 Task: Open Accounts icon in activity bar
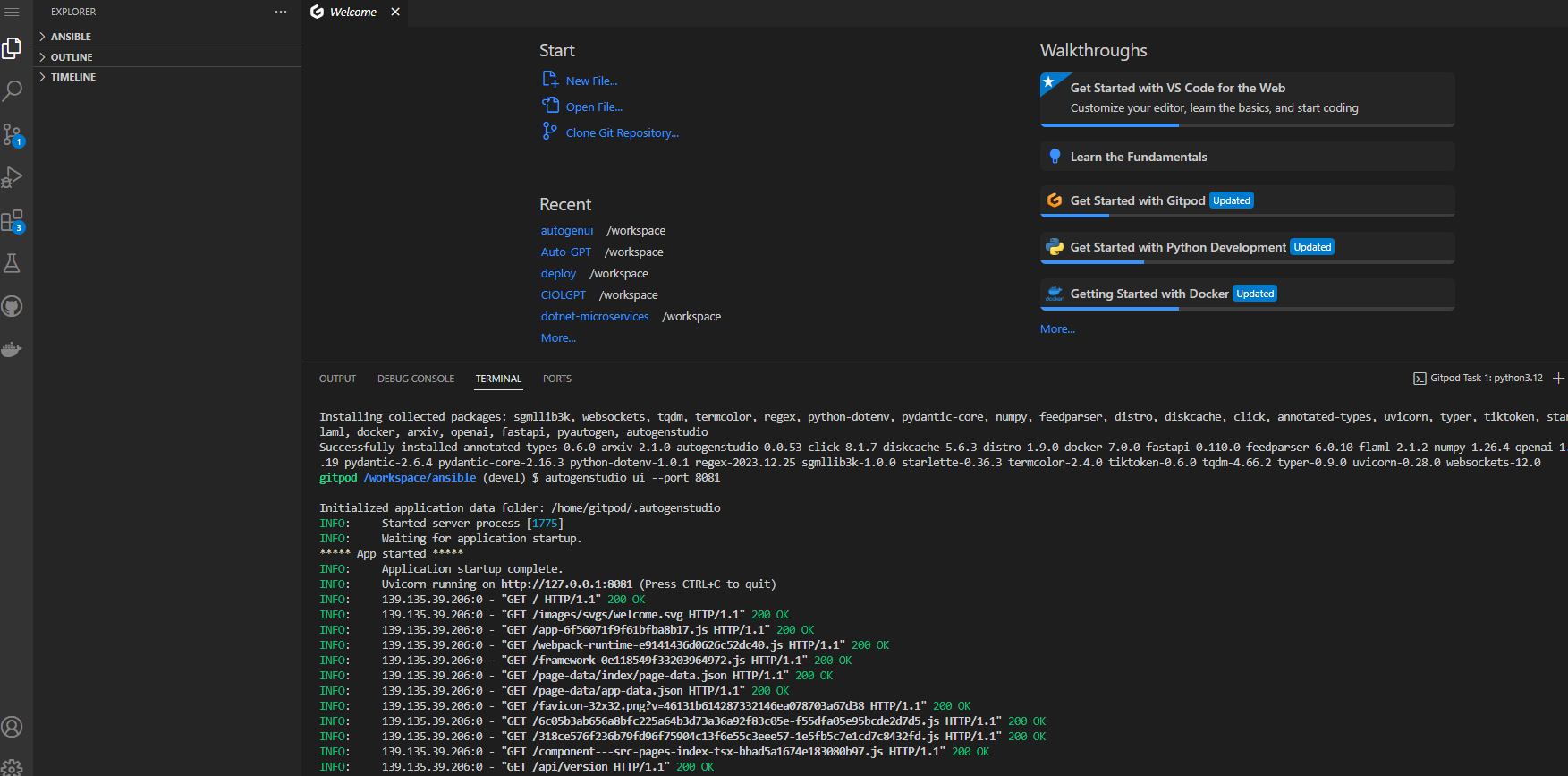(x=12, y=727)
